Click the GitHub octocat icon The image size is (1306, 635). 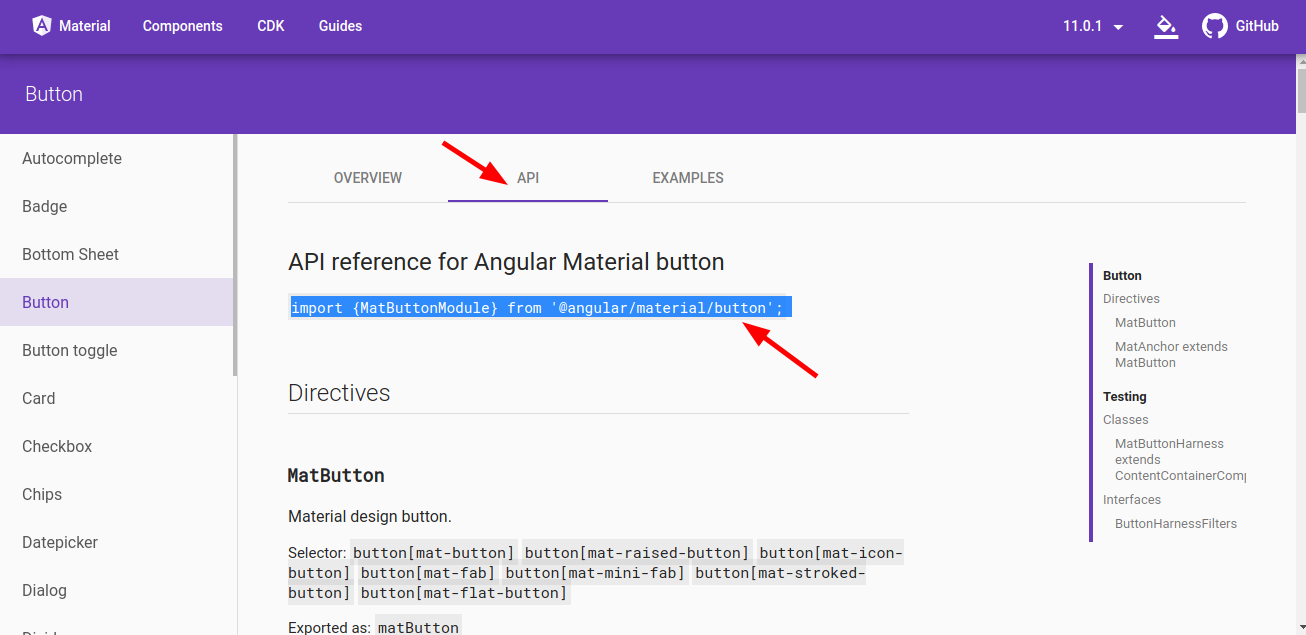1215,26
